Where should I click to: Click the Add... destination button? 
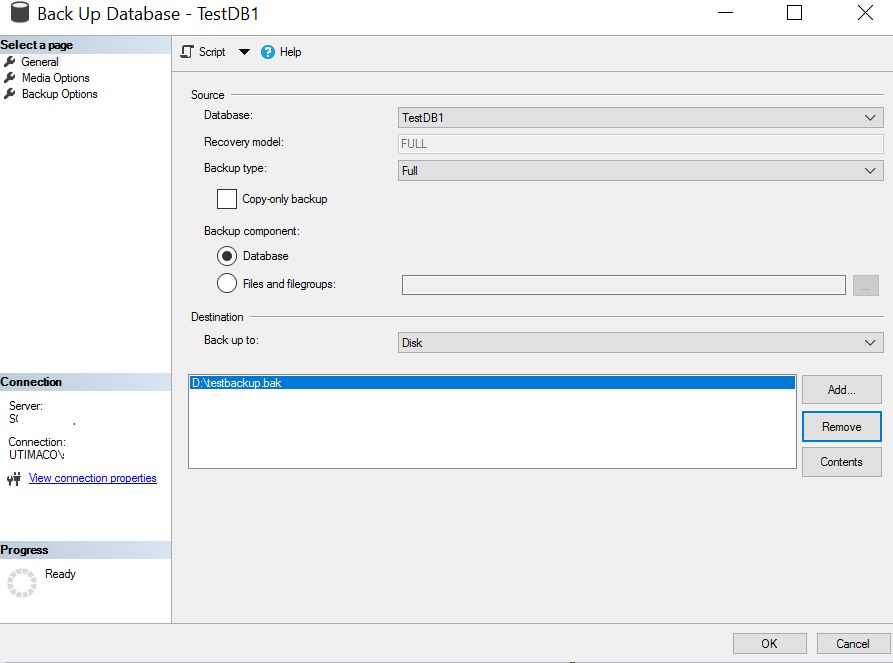coord(842,390)
